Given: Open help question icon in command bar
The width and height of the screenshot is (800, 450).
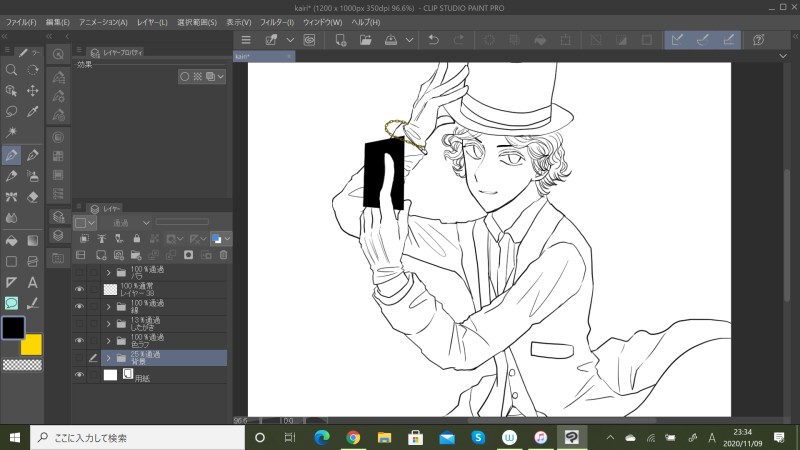Looking at the screenshot, I should click(x=759, y=40).
